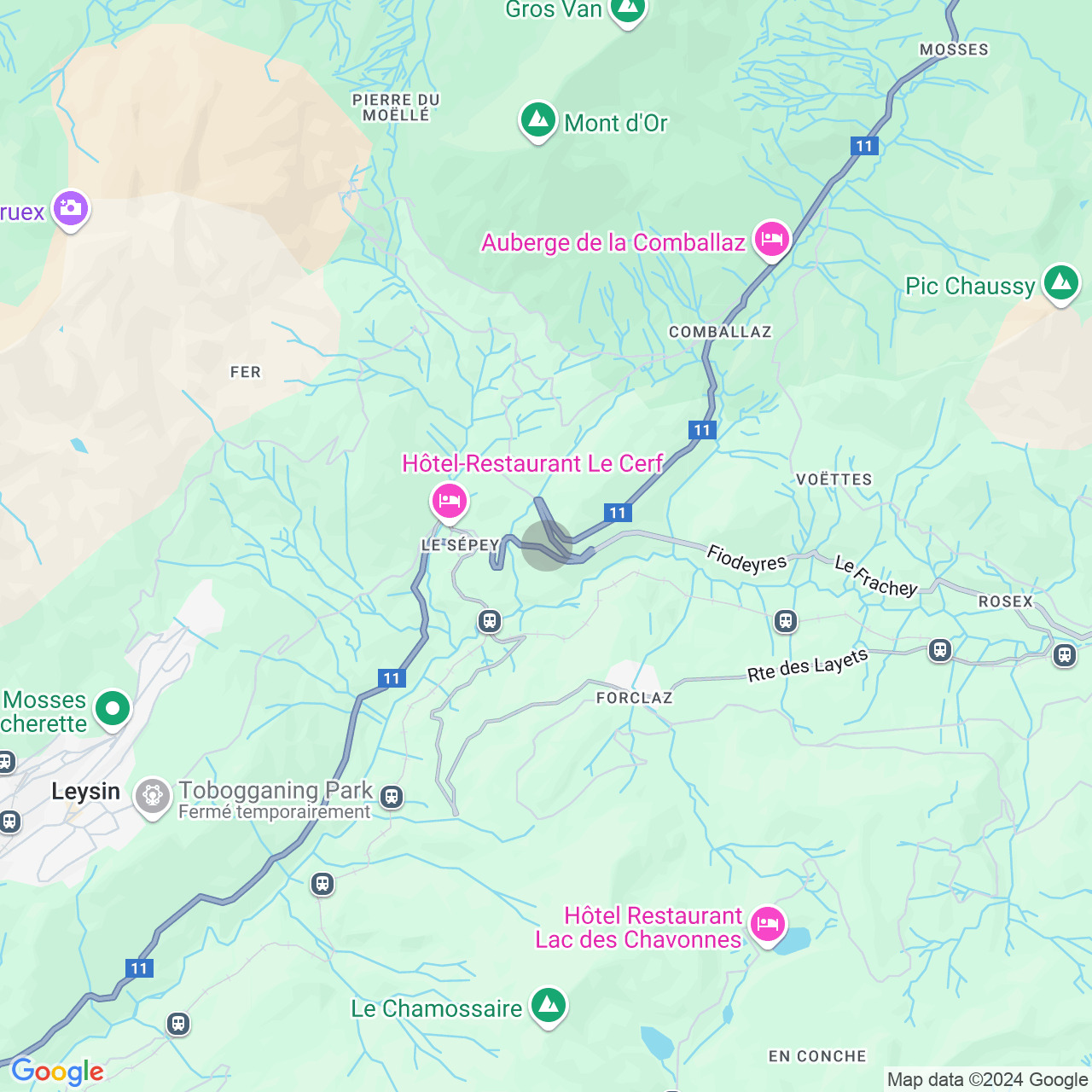Click the Hôtel-Restaurant Le Cerf hotel pin
1092x1092 pixels.
point(449,502)
